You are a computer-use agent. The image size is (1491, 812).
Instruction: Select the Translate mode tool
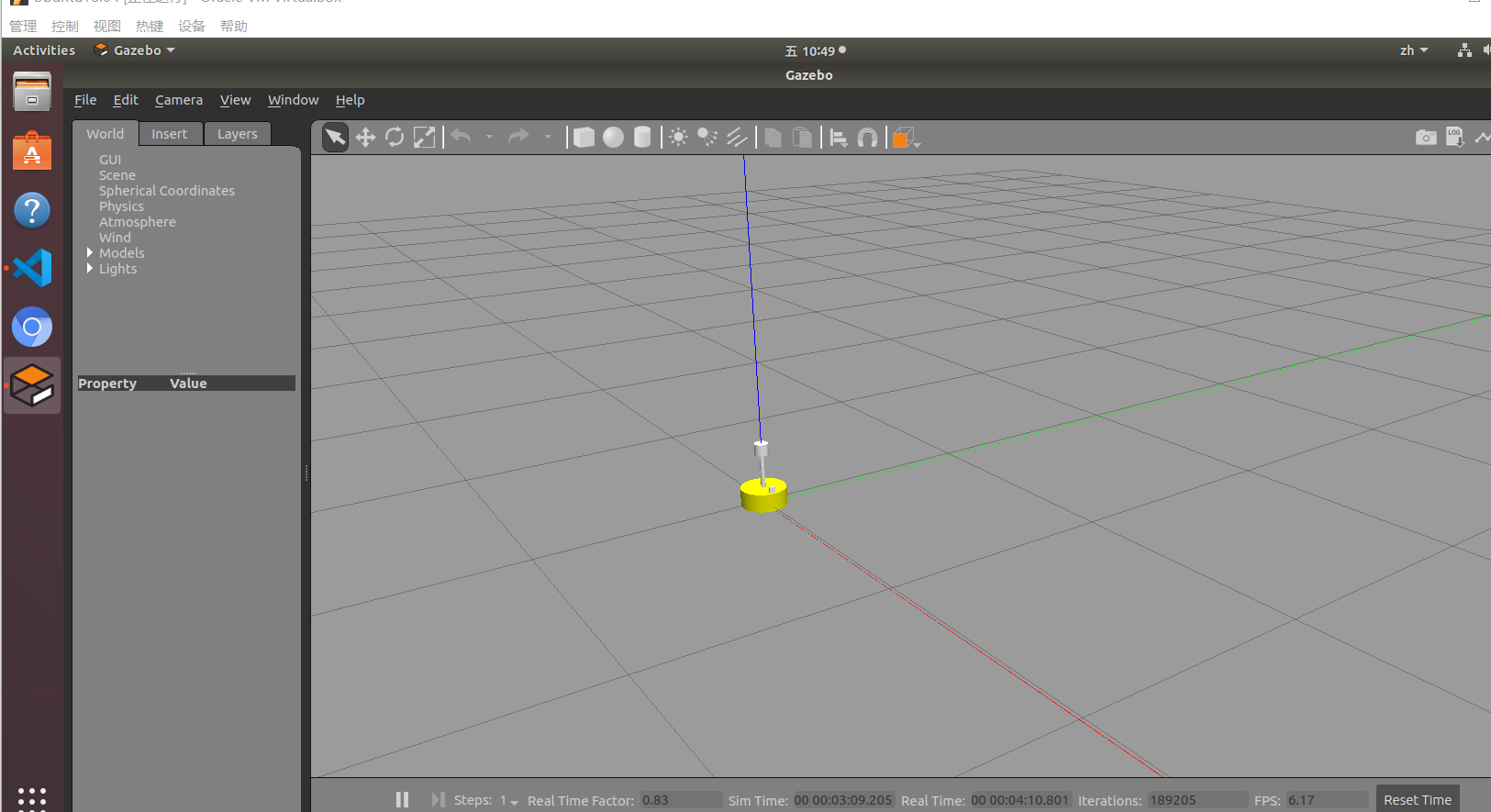(365, 138)
